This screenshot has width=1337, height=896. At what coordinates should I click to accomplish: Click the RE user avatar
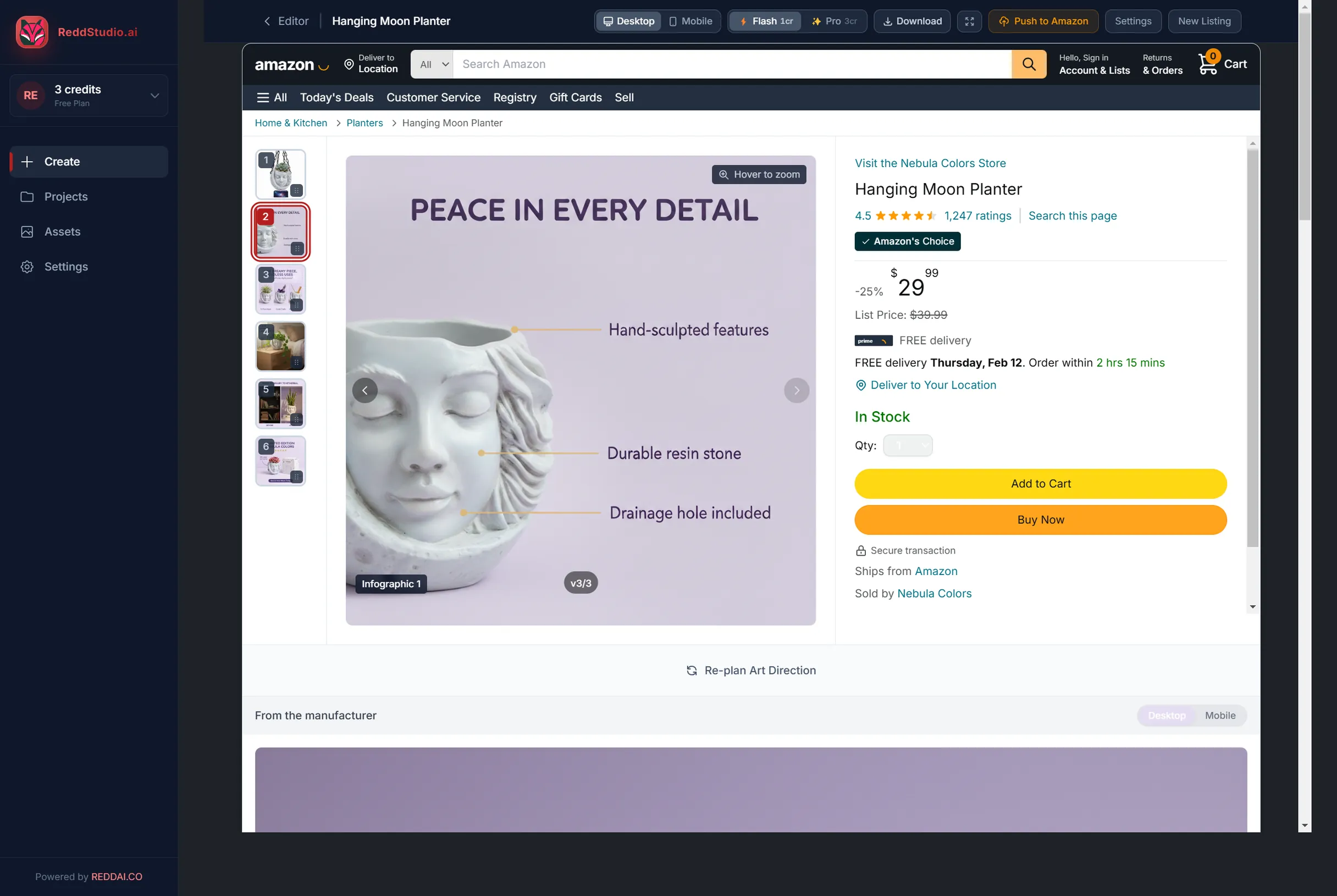tap(31, 96)
